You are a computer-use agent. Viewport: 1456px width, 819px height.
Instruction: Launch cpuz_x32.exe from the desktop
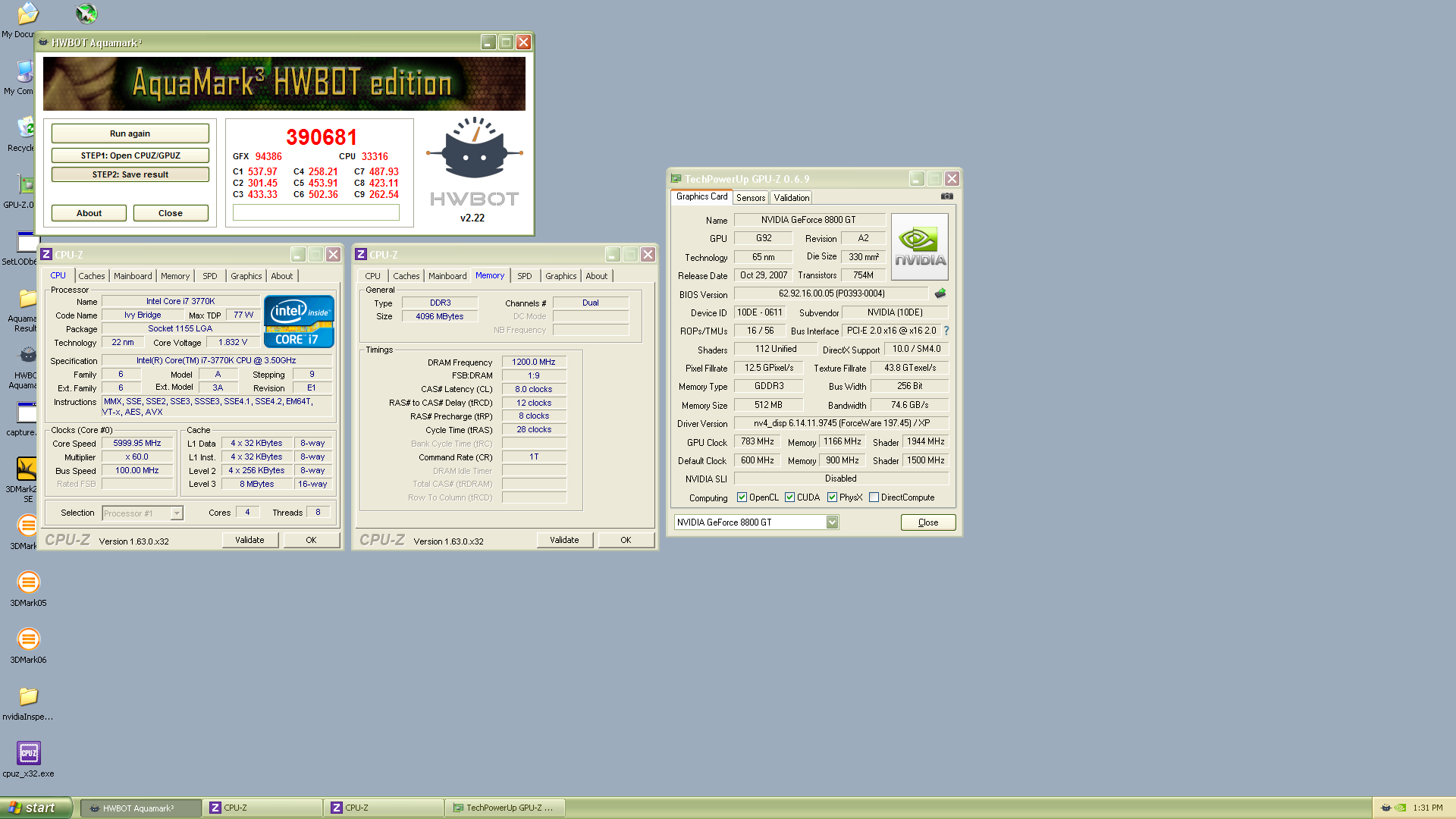[x=28, y=753]
